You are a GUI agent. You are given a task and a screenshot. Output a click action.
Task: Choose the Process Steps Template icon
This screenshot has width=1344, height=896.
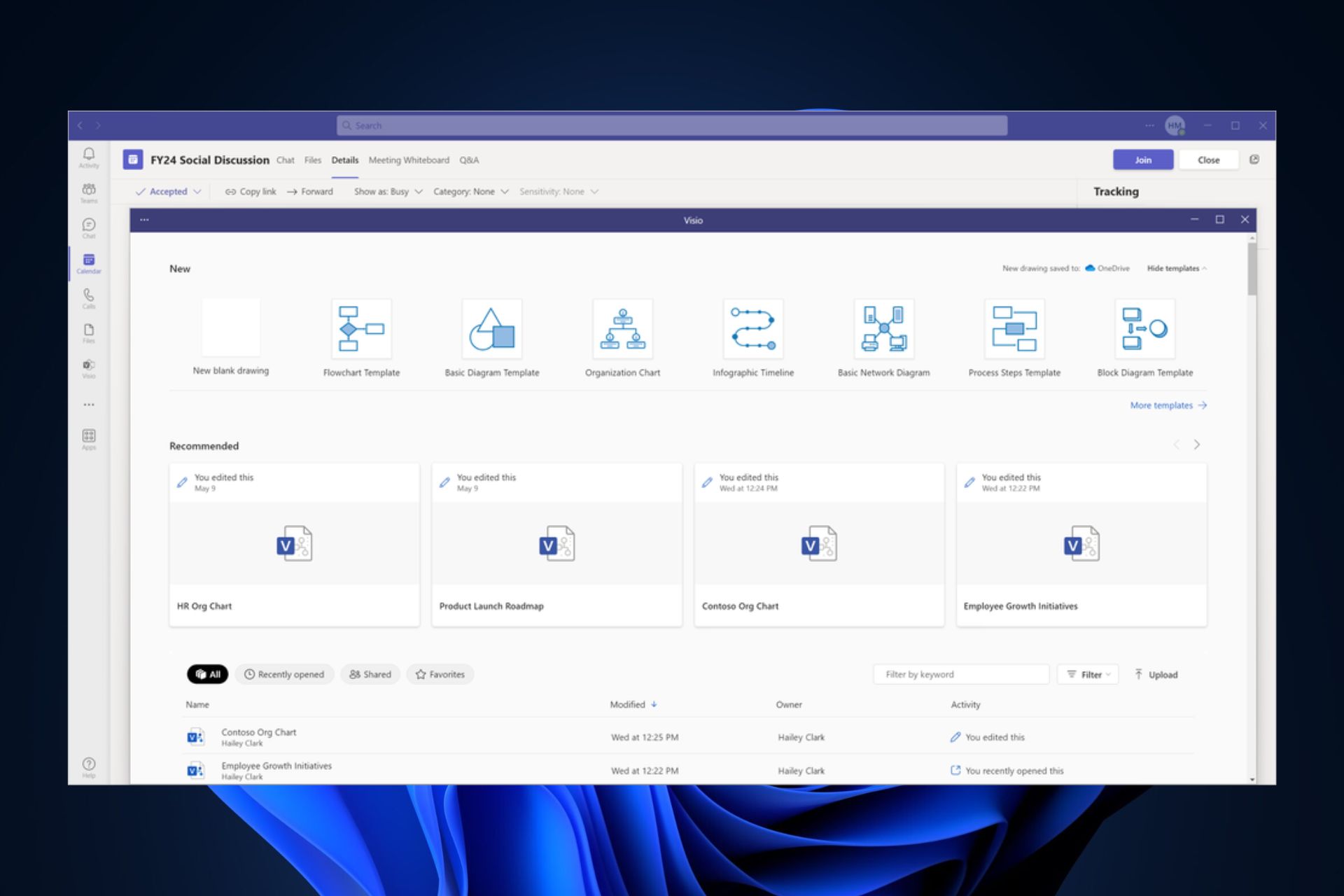click(x=1014, y=328)
